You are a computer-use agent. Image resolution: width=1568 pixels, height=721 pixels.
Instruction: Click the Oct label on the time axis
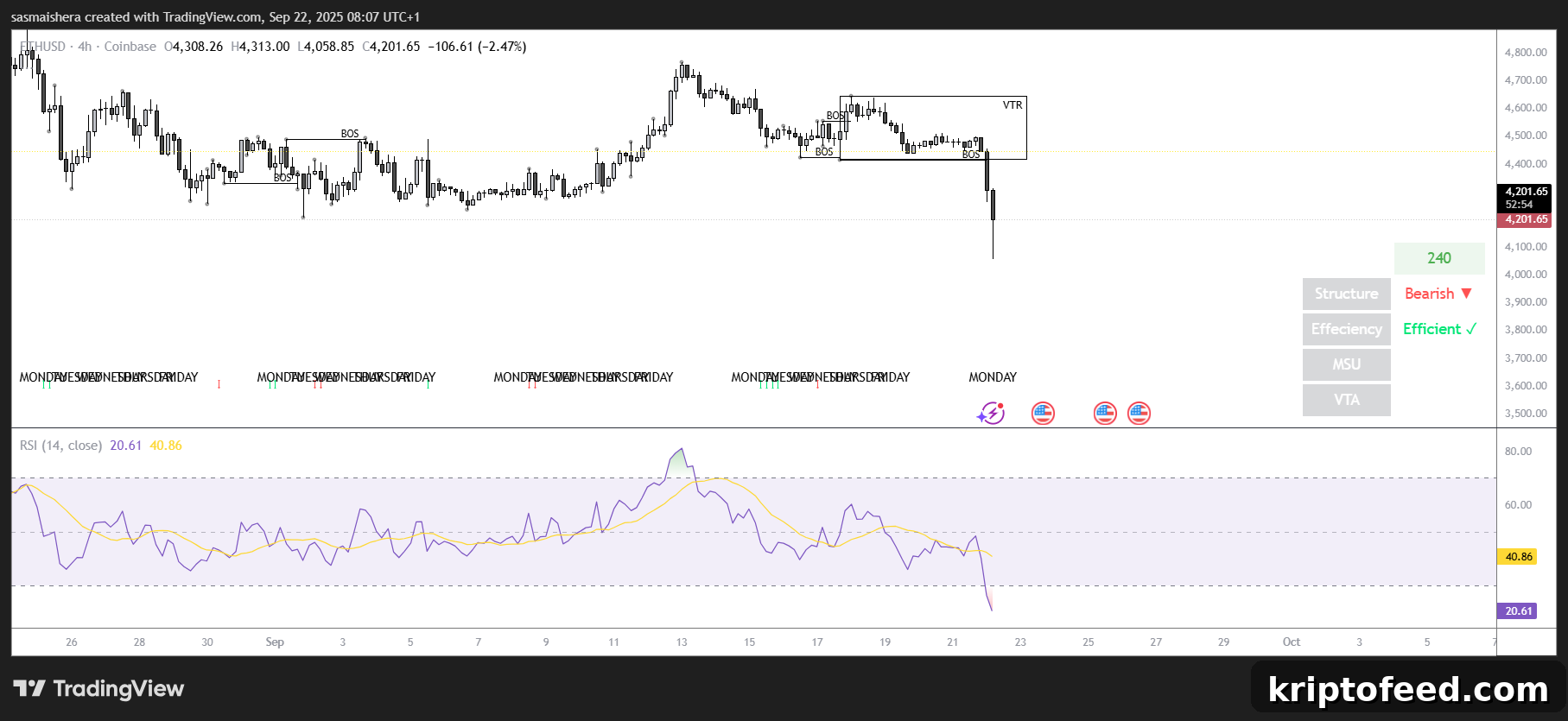pos(1292,642)
